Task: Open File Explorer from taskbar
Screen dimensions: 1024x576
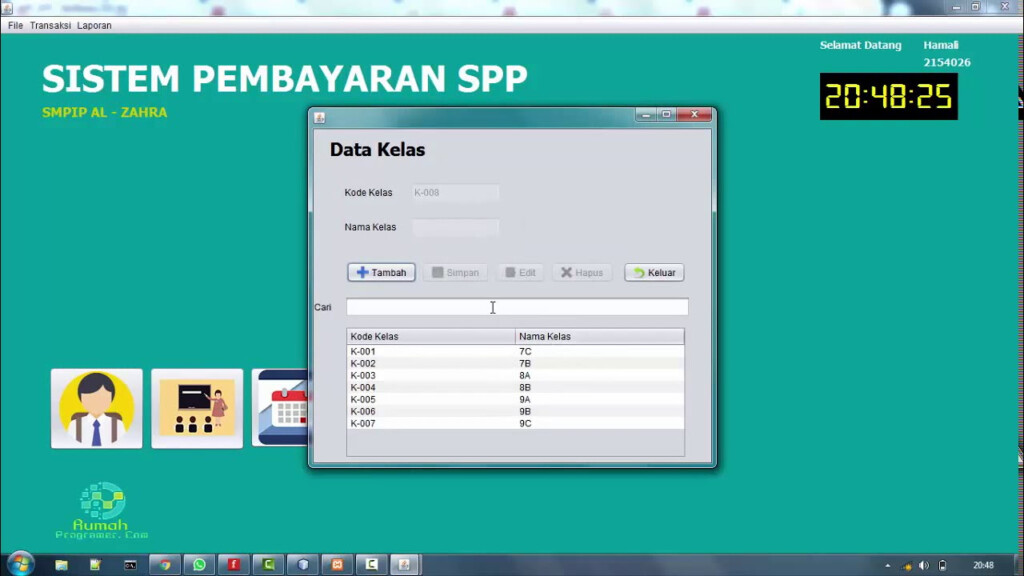Action: 61,565
